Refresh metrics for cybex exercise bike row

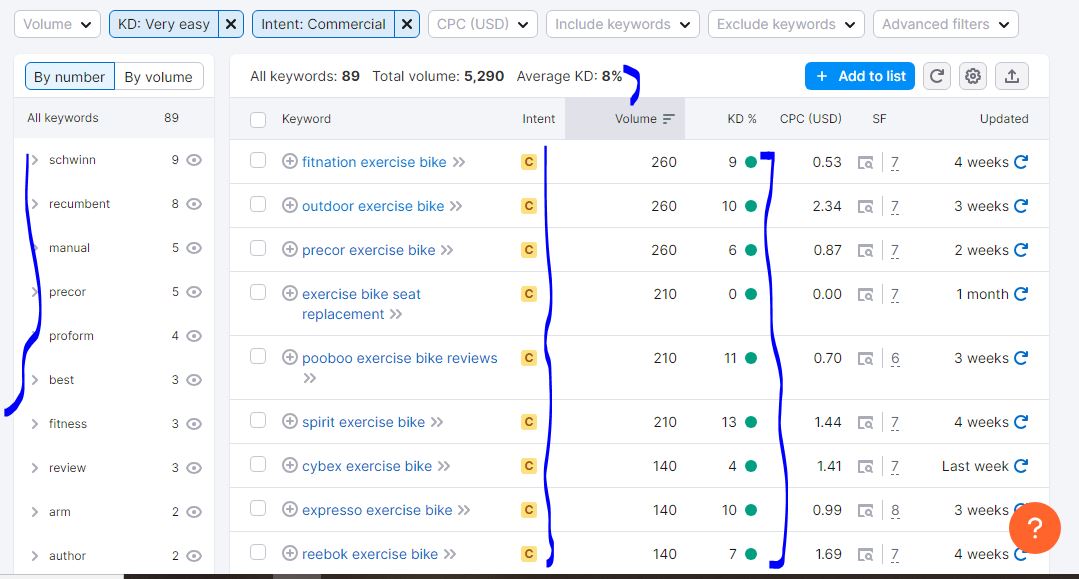[1021, 466]
